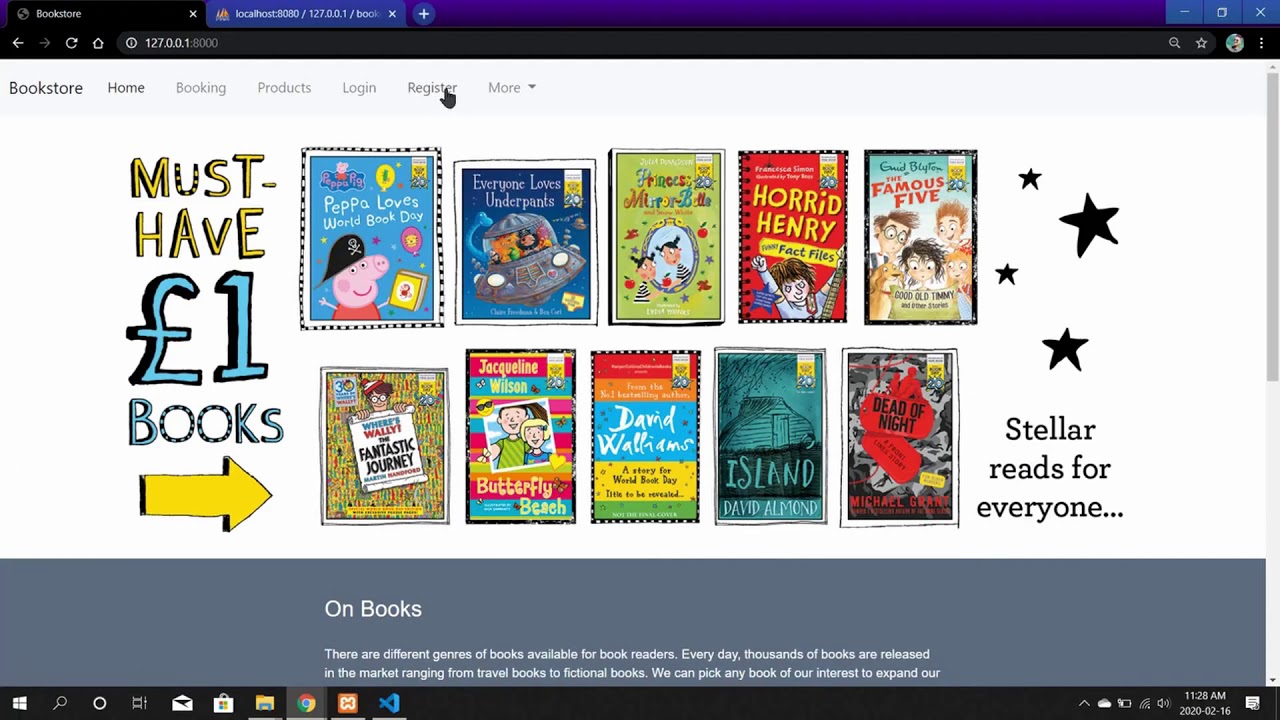Show hidden system tray icons
Screen dimensions: 1280x720
tap(1084, 704)
